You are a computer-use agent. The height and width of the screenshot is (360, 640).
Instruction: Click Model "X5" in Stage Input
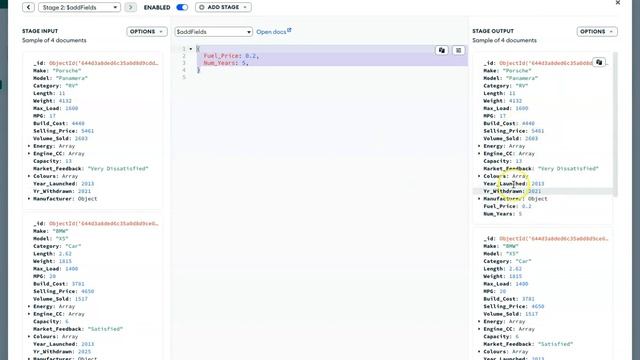pos(51,238)
